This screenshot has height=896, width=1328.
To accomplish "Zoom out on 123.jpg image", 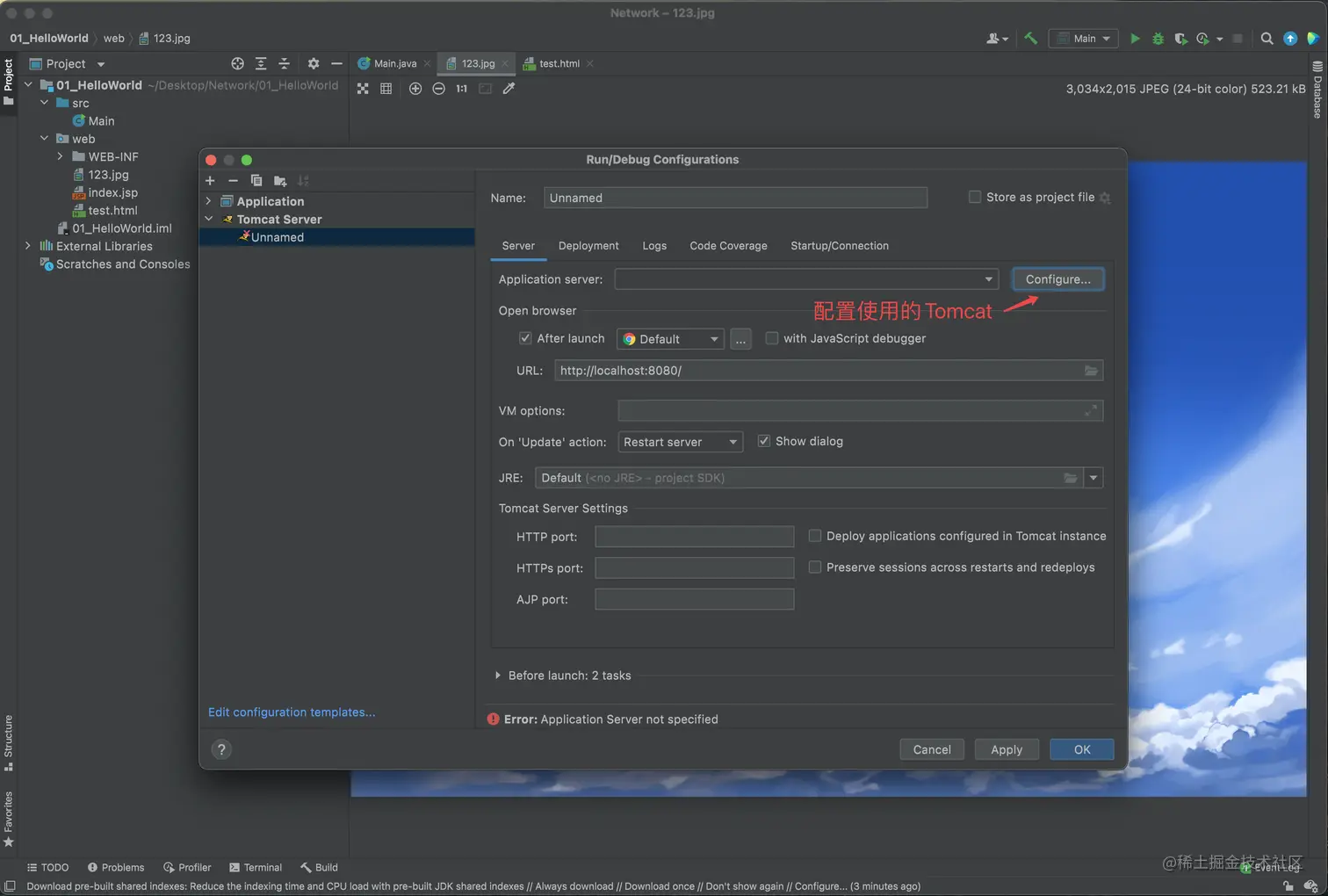I will pyautogui.click(x=438, y=89).
